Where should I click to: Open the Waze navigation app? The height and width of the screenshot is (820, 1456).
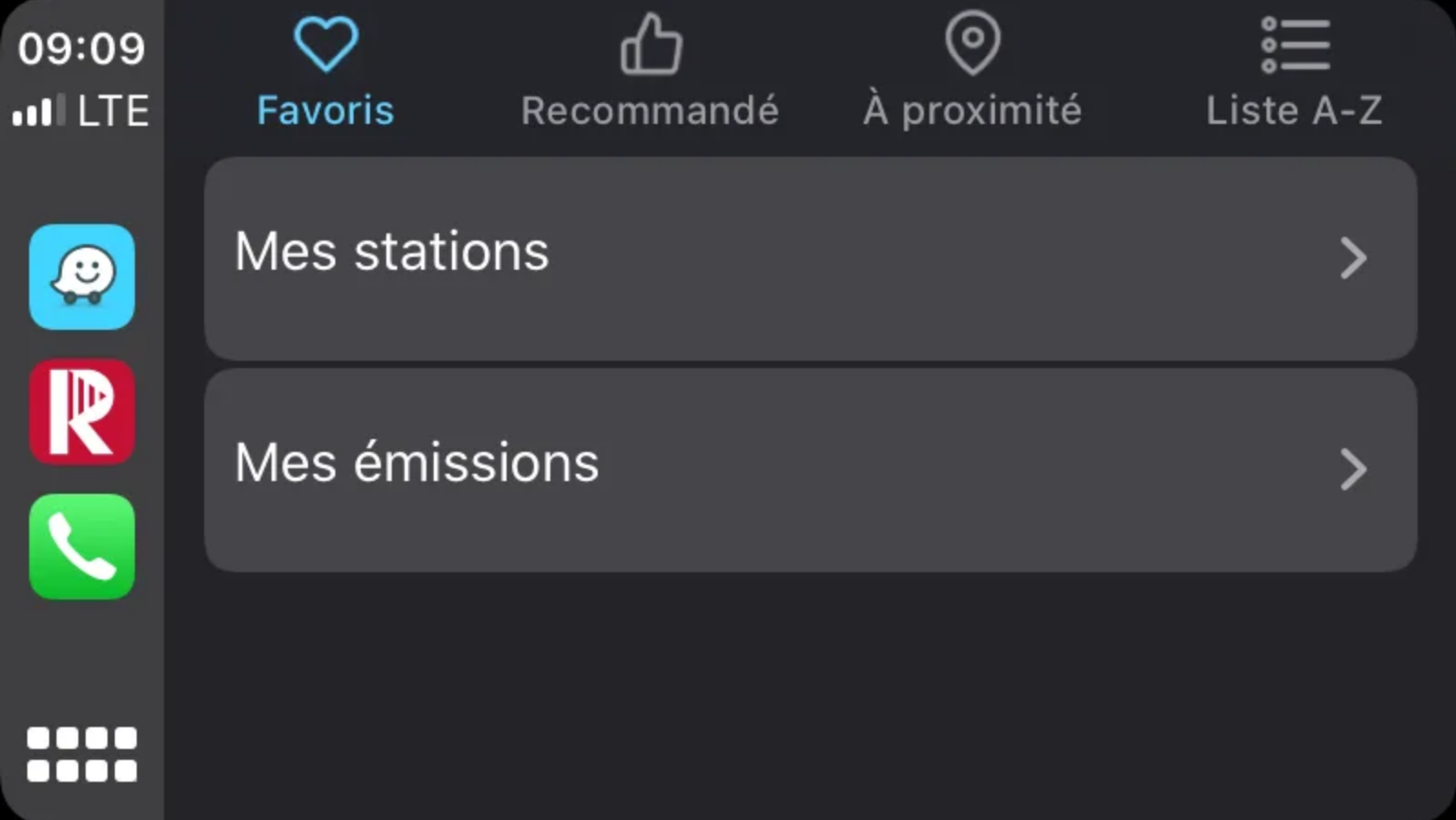point(82,276)
